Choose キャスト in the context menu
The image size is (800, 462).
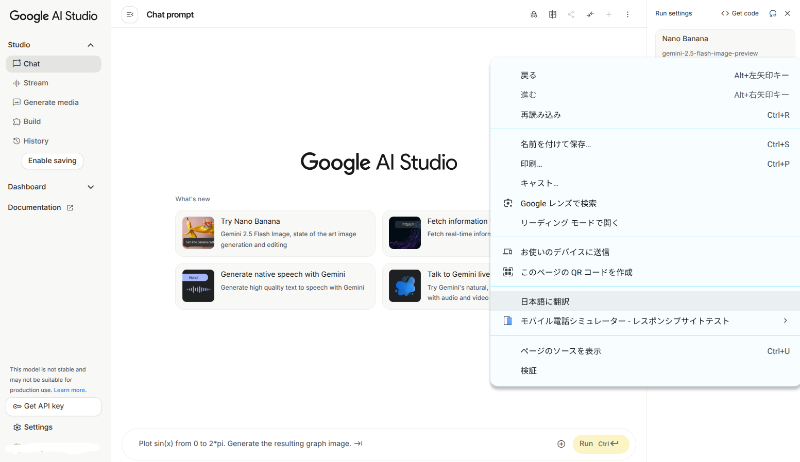coord(645,183)
